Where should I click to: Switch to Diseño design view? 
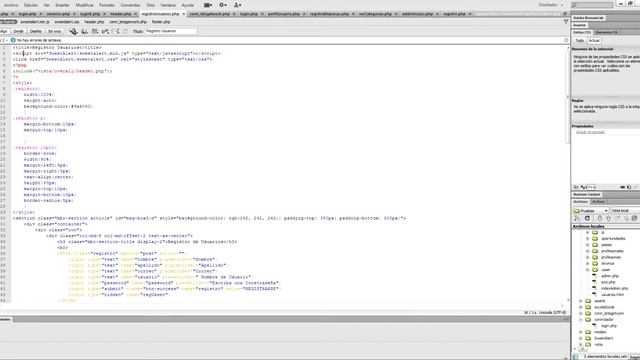click(36, 31)
